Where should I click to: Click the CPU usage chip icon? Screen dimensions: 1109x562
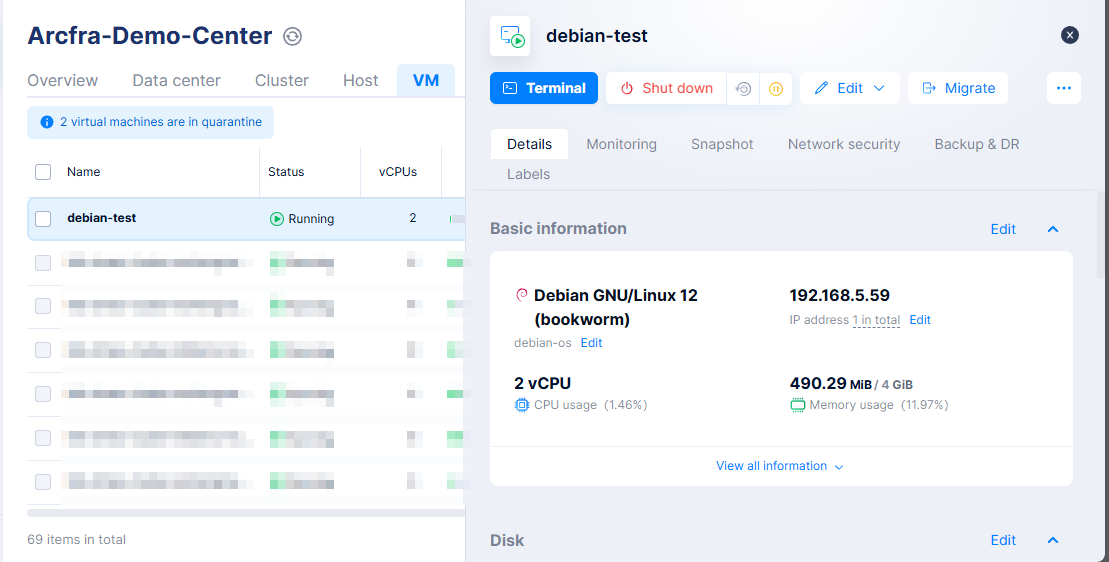pyautogui.click(x=521, y=405)
